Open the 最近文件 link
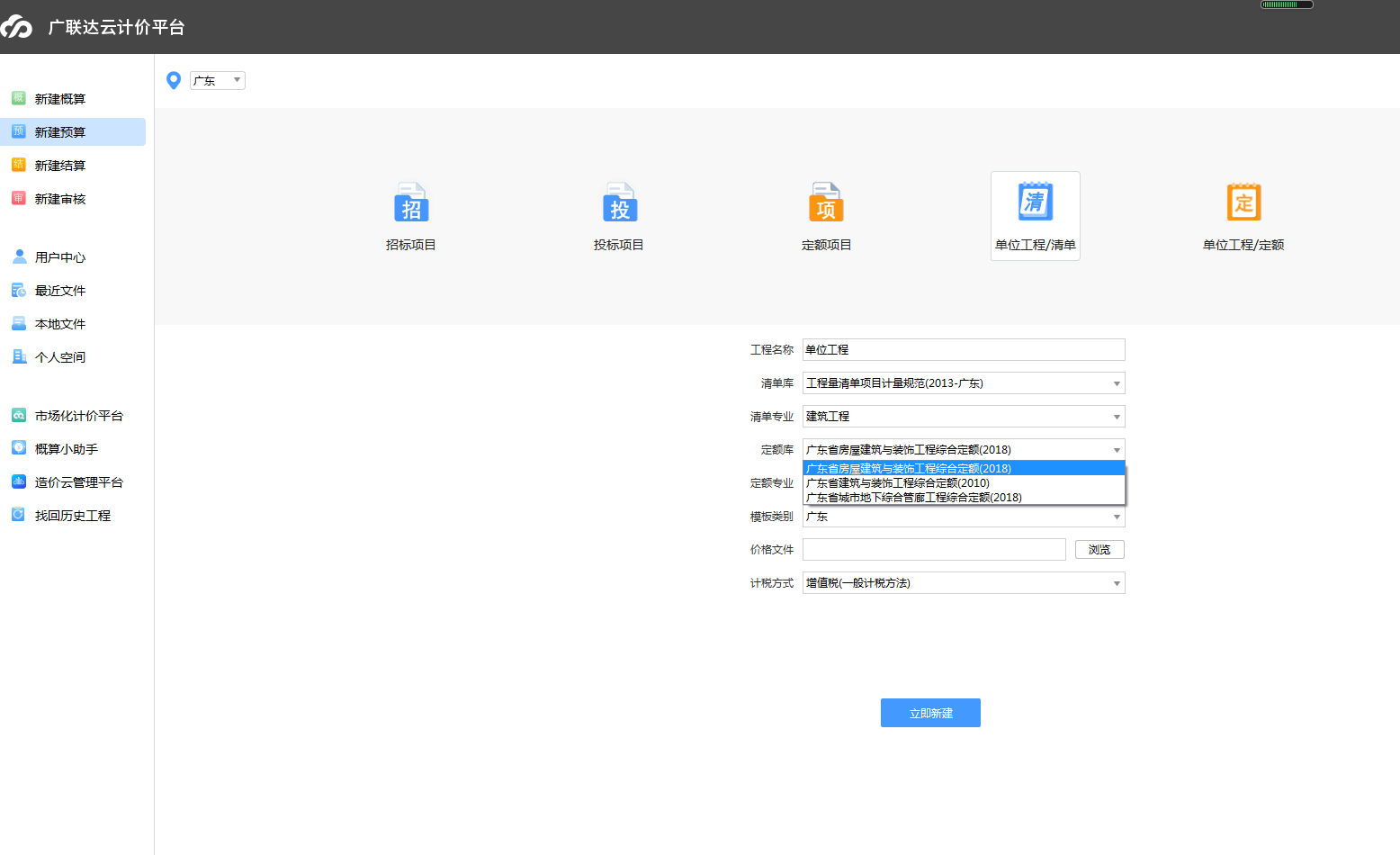Image resolution: width=1400 pixels, height=855 pixels. 60,291
